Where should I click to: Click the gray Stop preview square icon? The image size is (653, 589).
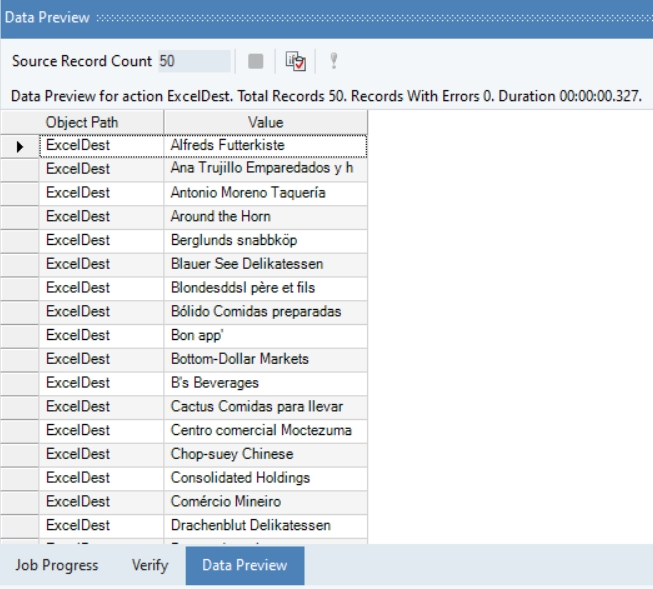pos(255,61)
